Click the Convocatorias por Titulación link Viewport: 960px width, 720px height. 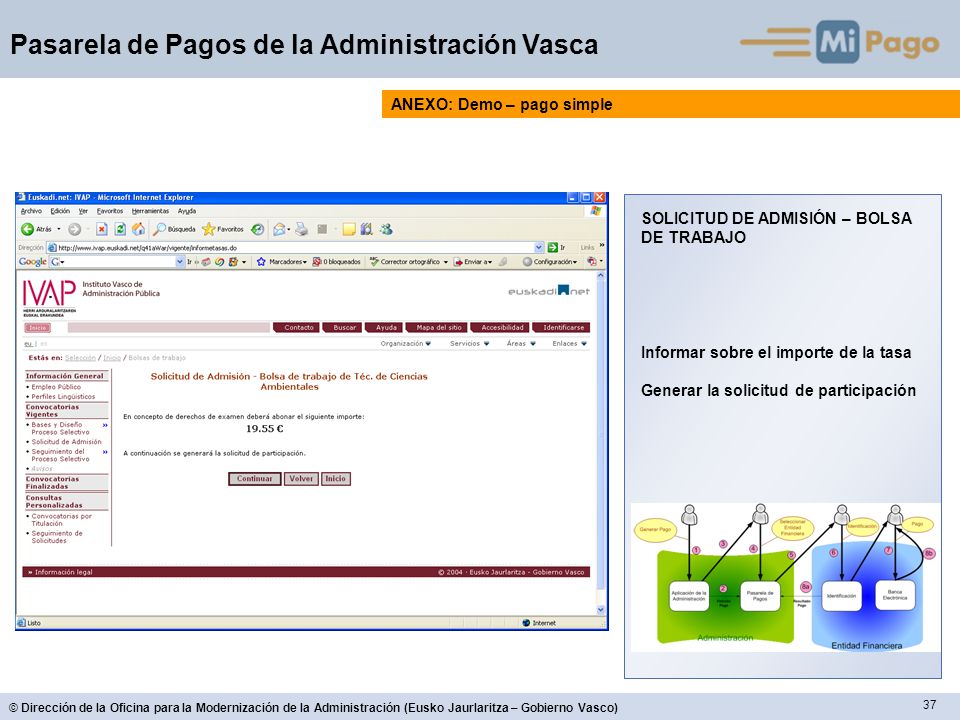tap(61, 520)
